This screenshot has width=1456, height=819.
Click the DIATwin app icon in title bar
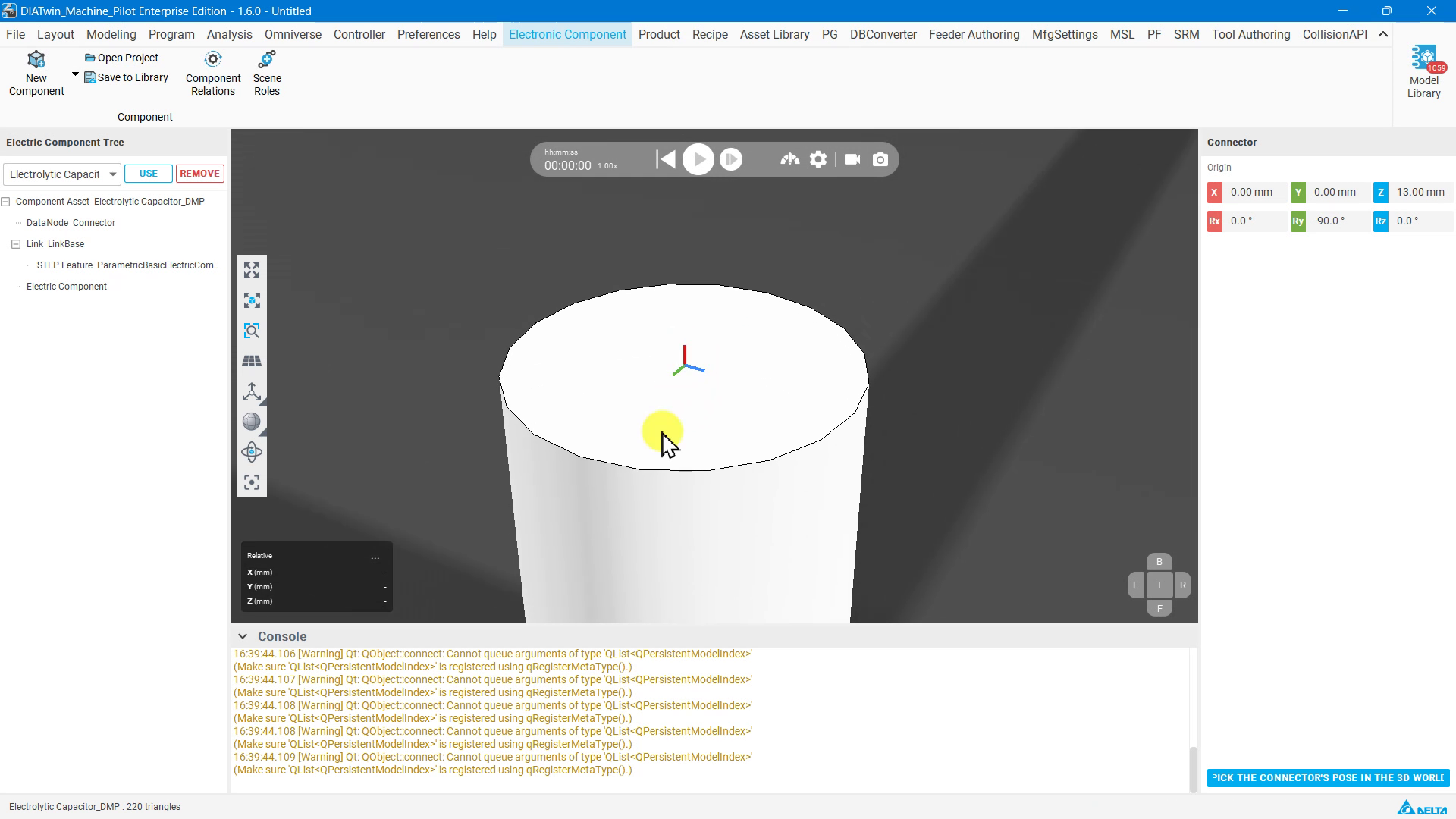pos(9,11)
